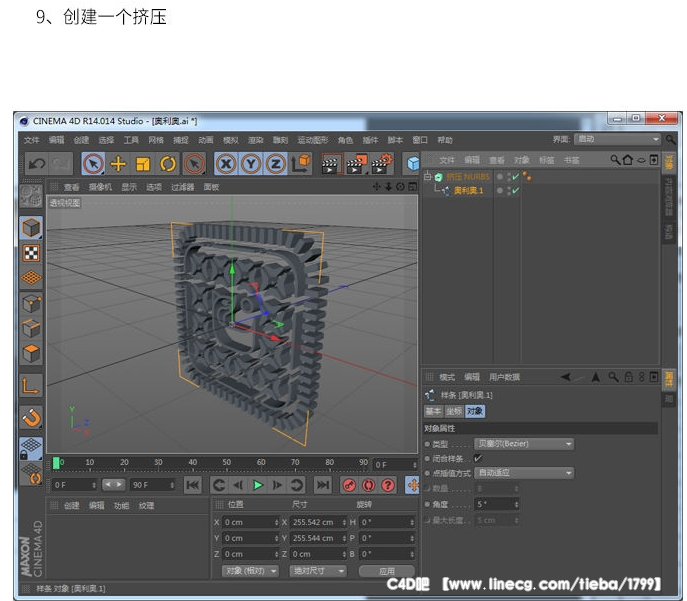Screen dimensions: 687x601
Task: Activate the Move tool
Action: coord(118,164)
